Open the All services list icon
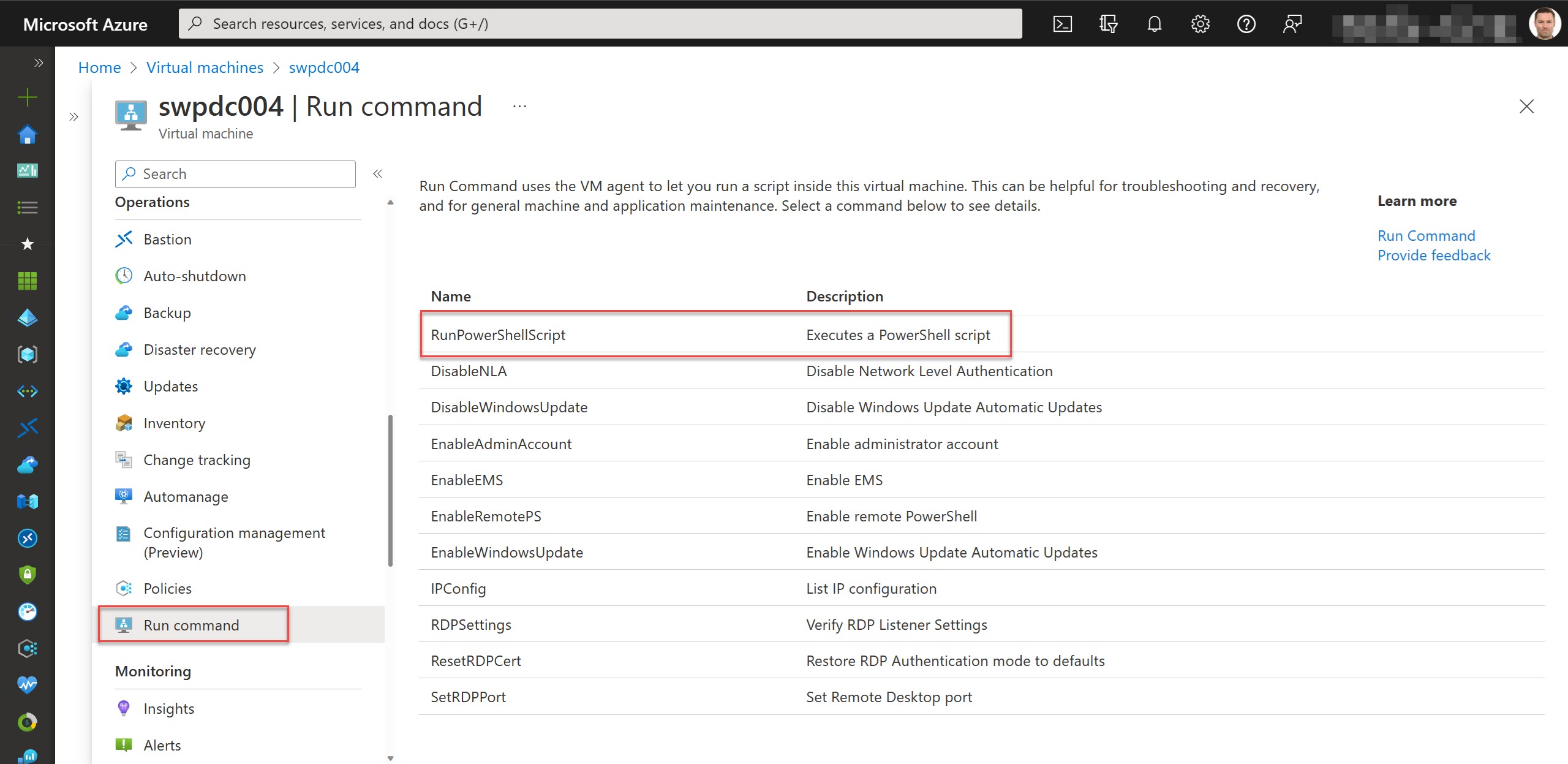1568x764 pixels. [27, 208]
